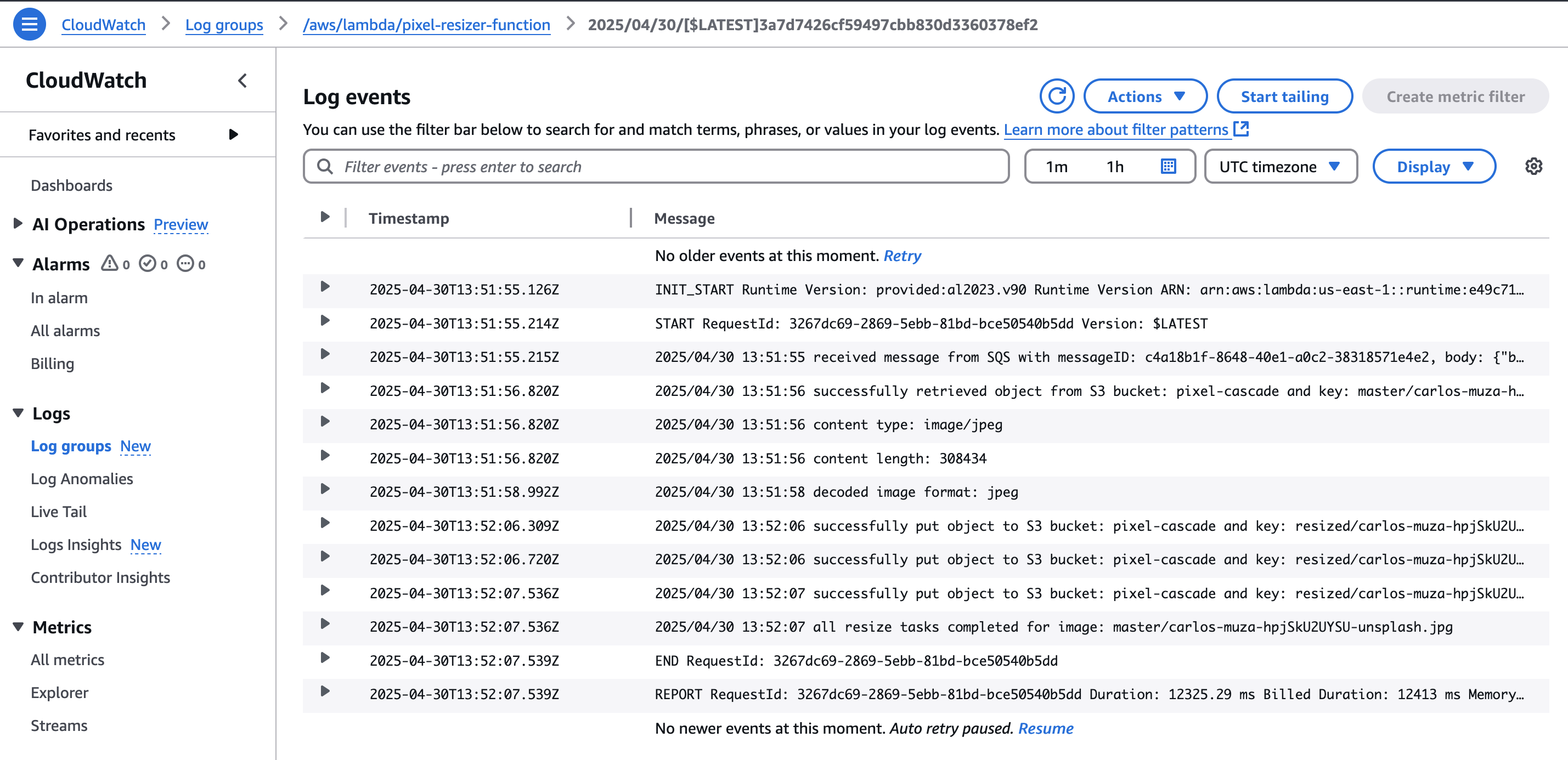Expand the 13:52:06.720Z put object row
Image resolution: width=1568 pixels, height=760 pixels.
[x=325, y=557]
